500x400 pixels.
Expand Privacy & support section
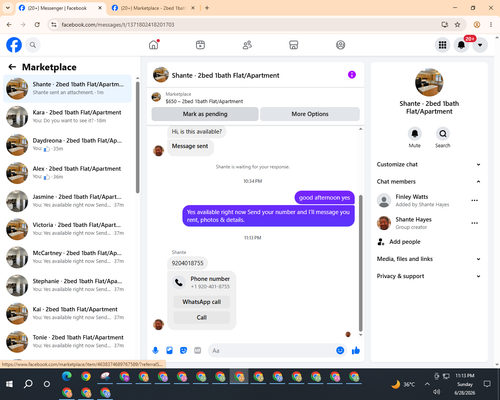point(429,276)
